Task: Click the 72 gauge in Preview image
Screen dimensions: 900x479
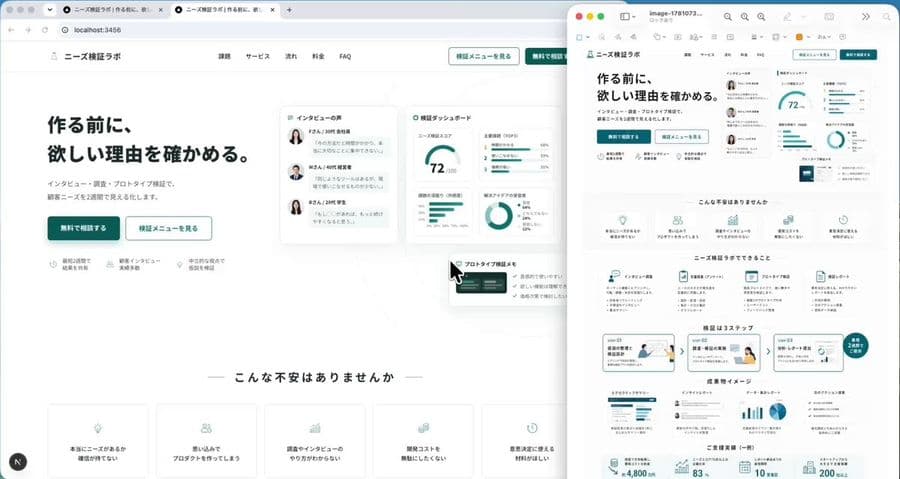Action: click(x=794, y=101)
